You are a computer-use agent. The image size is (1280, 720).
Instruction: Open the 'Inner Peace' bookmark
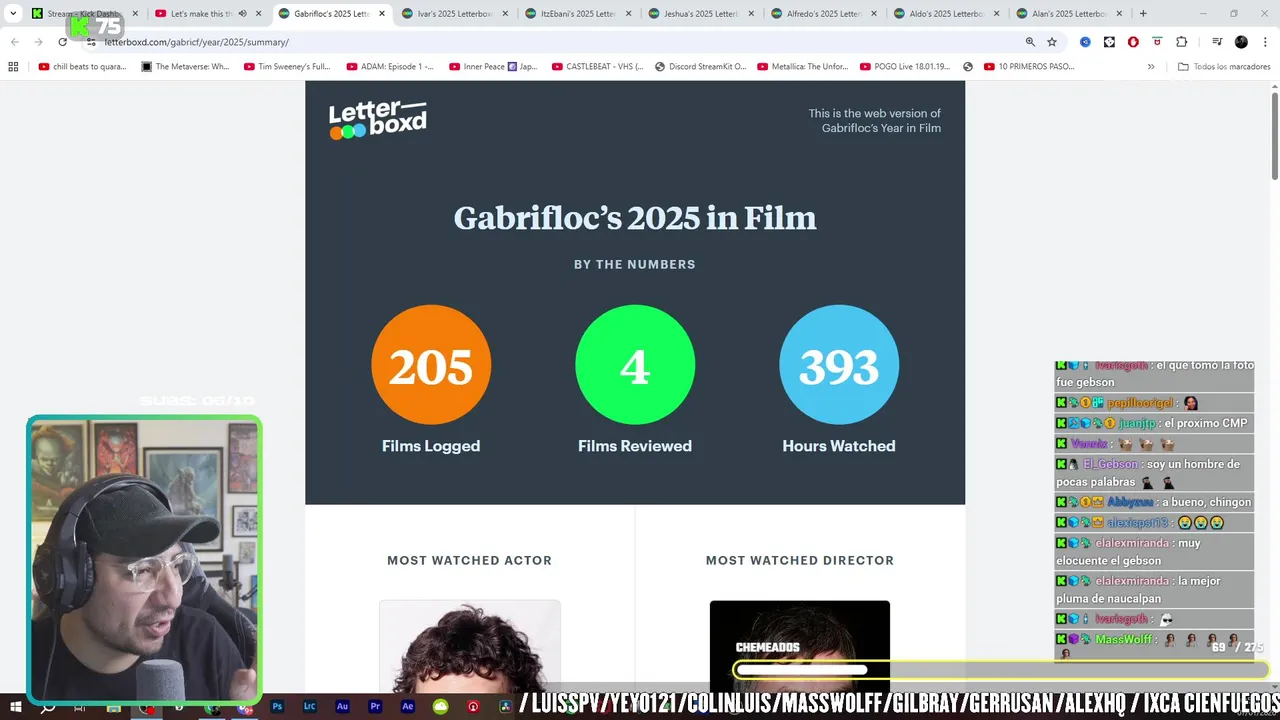pos(493,67)
